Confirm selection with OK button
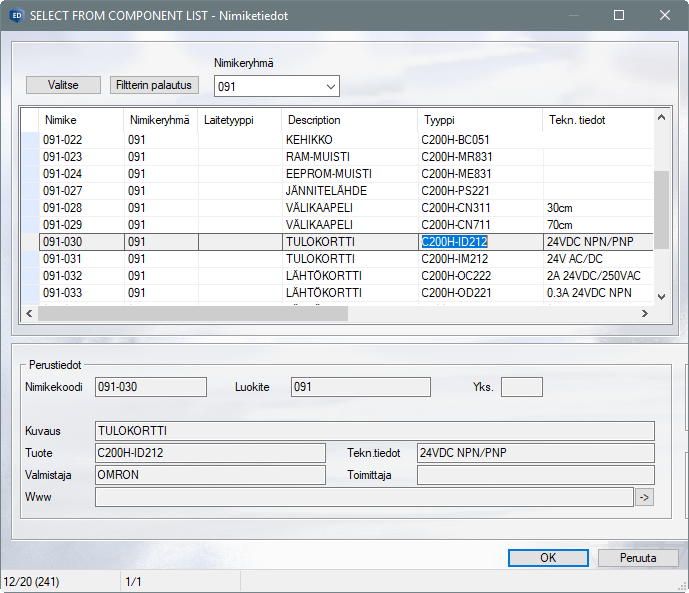The width and height of the screenshot is (689, 593). pos(548,558)
